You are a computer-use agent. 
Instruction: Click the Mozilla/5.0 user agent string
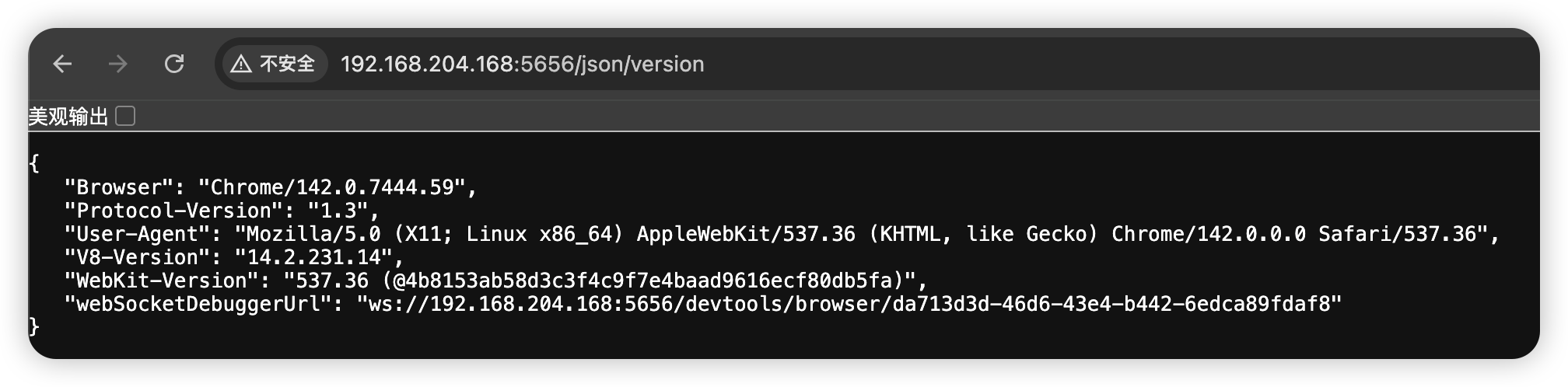pos(862,234)
